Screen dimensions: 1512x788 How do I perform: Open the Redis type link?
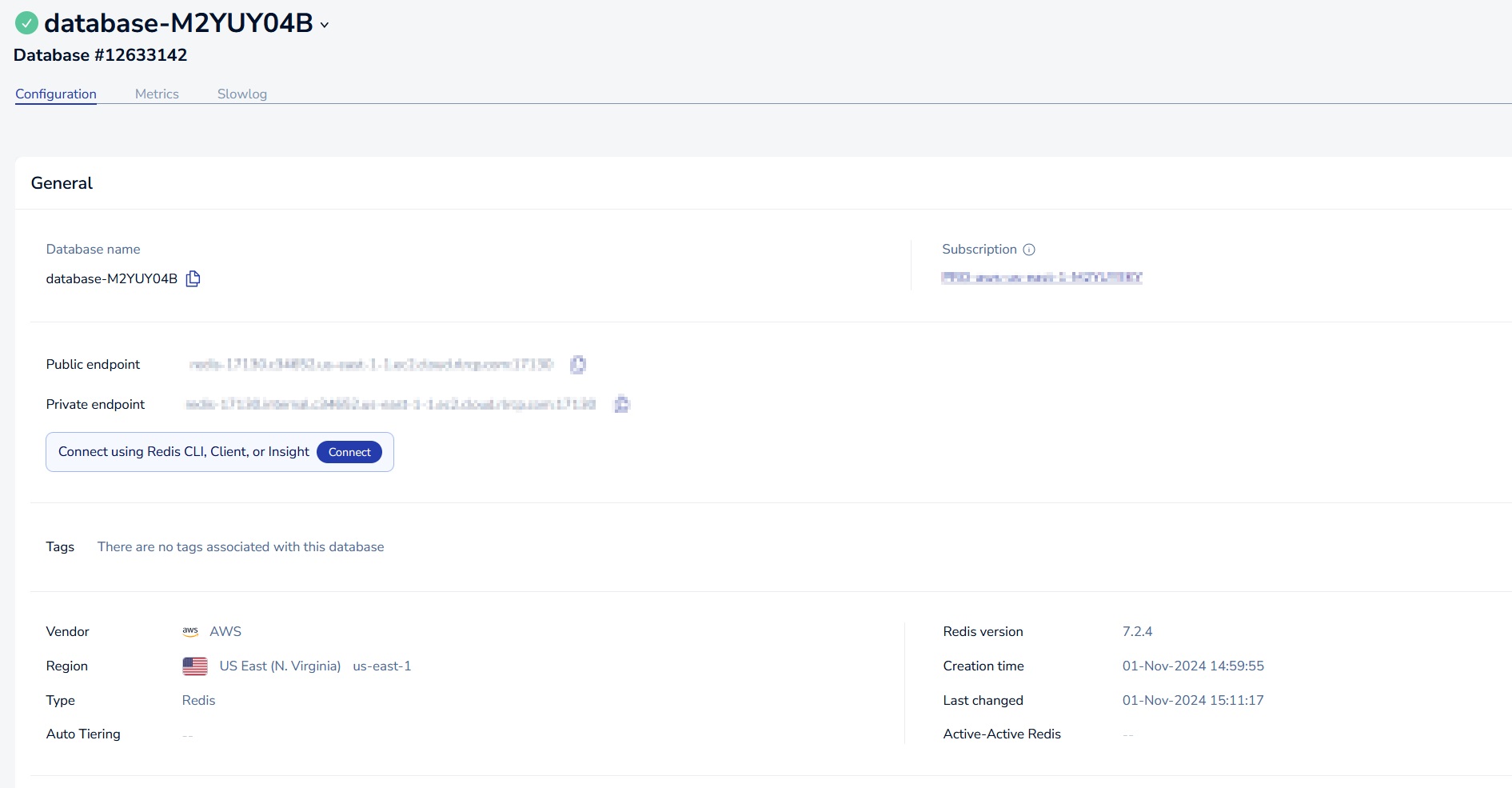[x=198, y=700]
